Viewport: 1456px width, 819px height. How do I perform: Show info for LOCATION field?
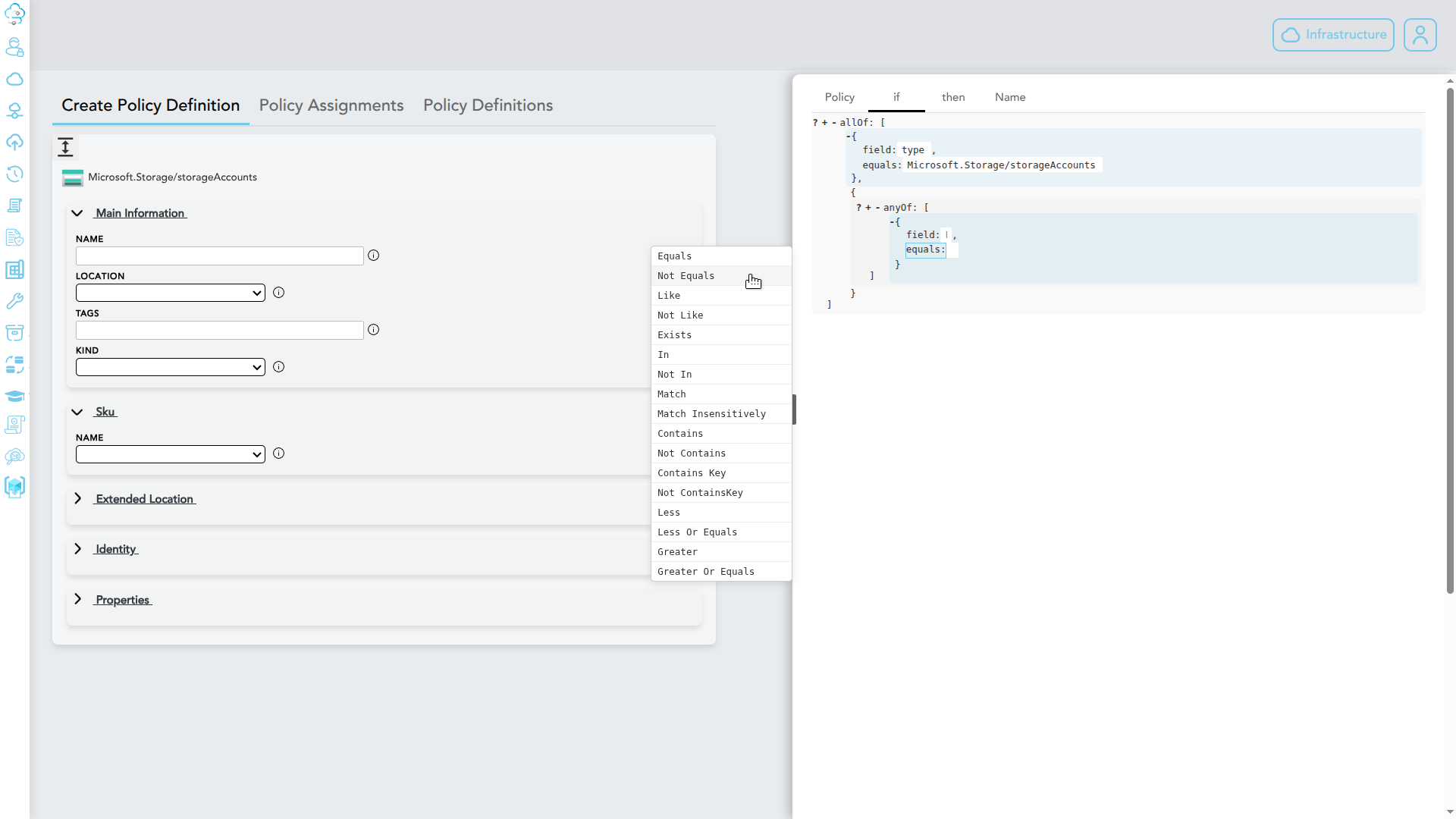(278, 293)
